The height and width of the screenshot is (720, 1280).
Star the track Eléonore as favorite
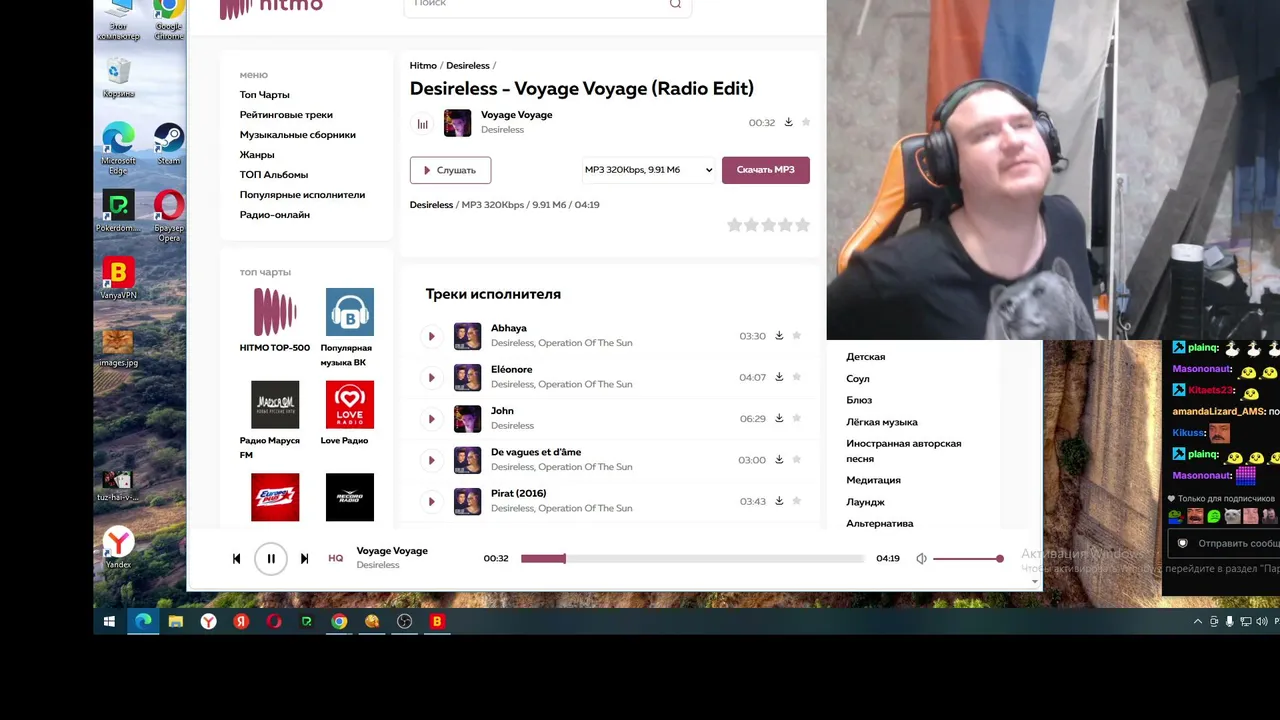pyautogui.click(x=797, y=377)
